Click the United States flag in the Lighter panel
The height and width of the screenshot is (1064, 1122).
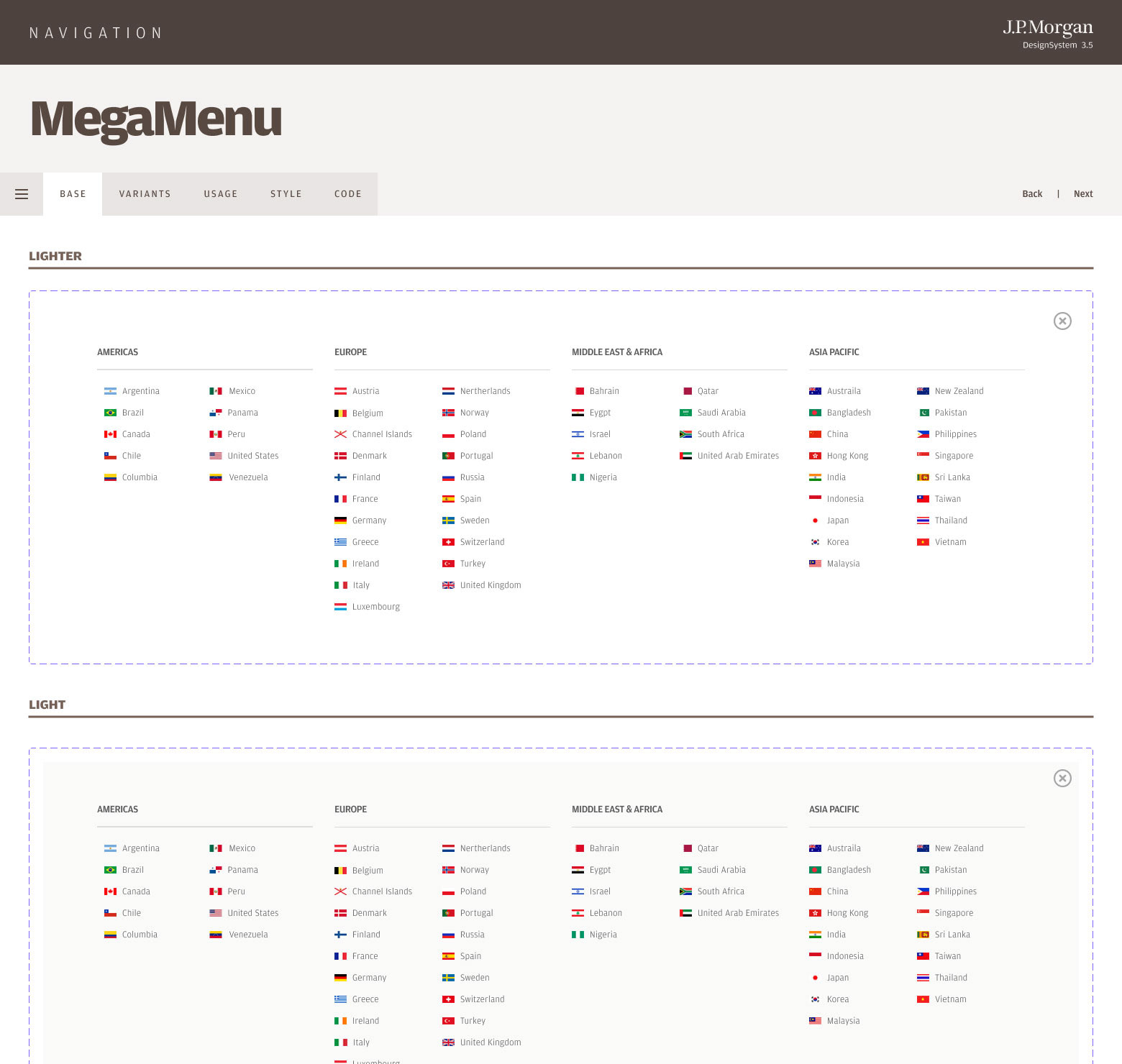click(216, 456)
